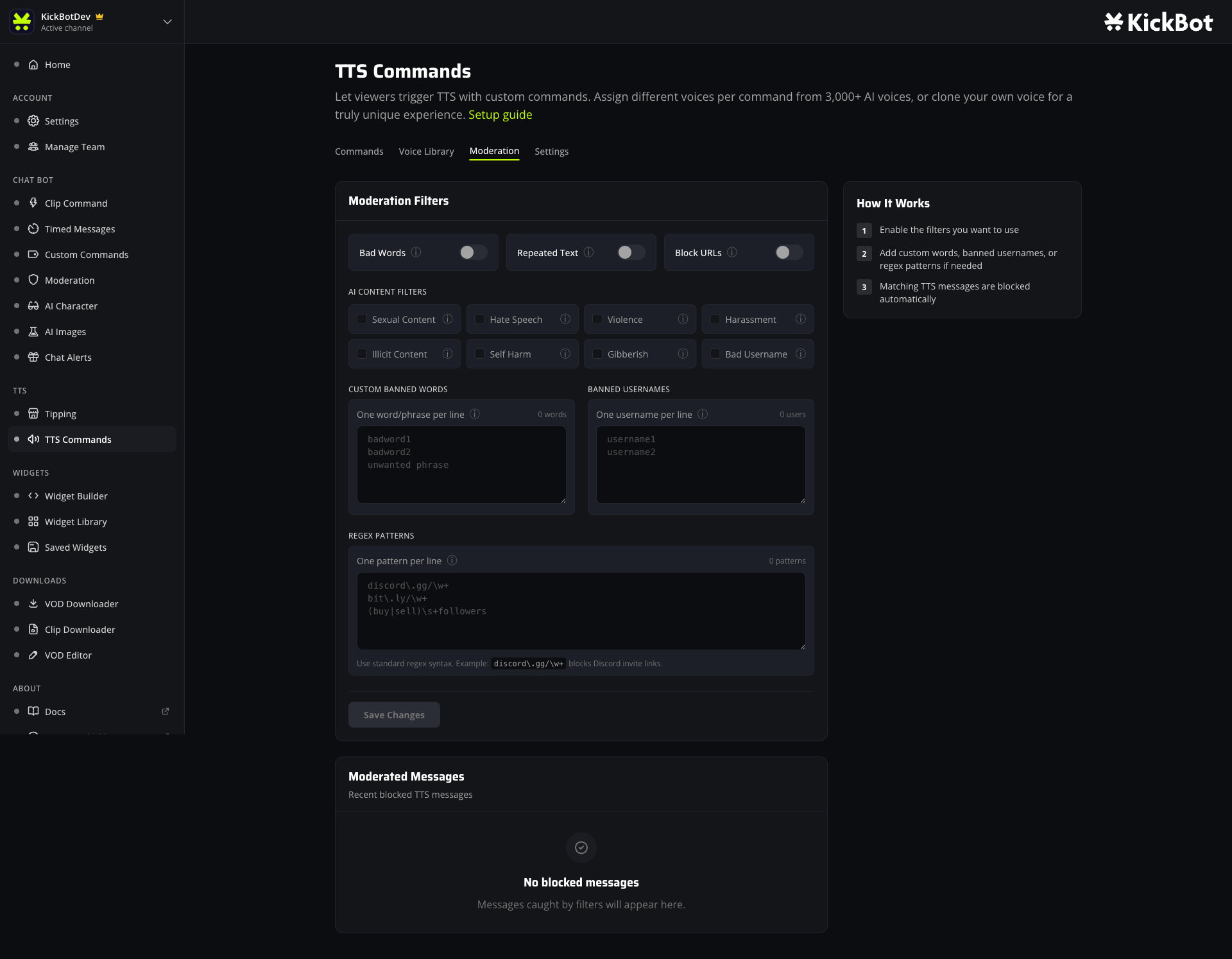The image size is (1232, 959).
Task: Enable the Bad Words toggle
Action: [474, 252]
